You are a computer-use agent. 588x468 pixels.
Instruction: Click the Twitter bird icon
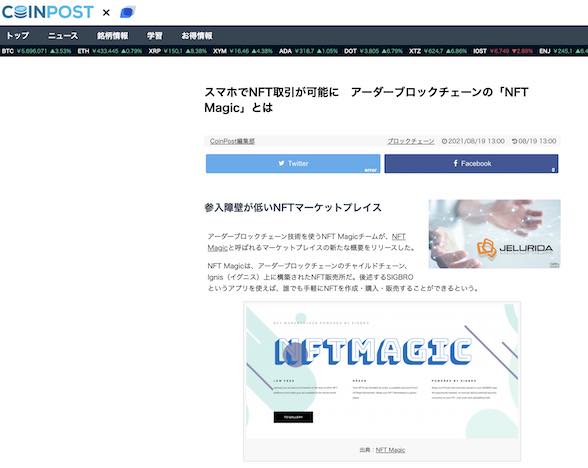pyautogui.click(x=281, y=163)
